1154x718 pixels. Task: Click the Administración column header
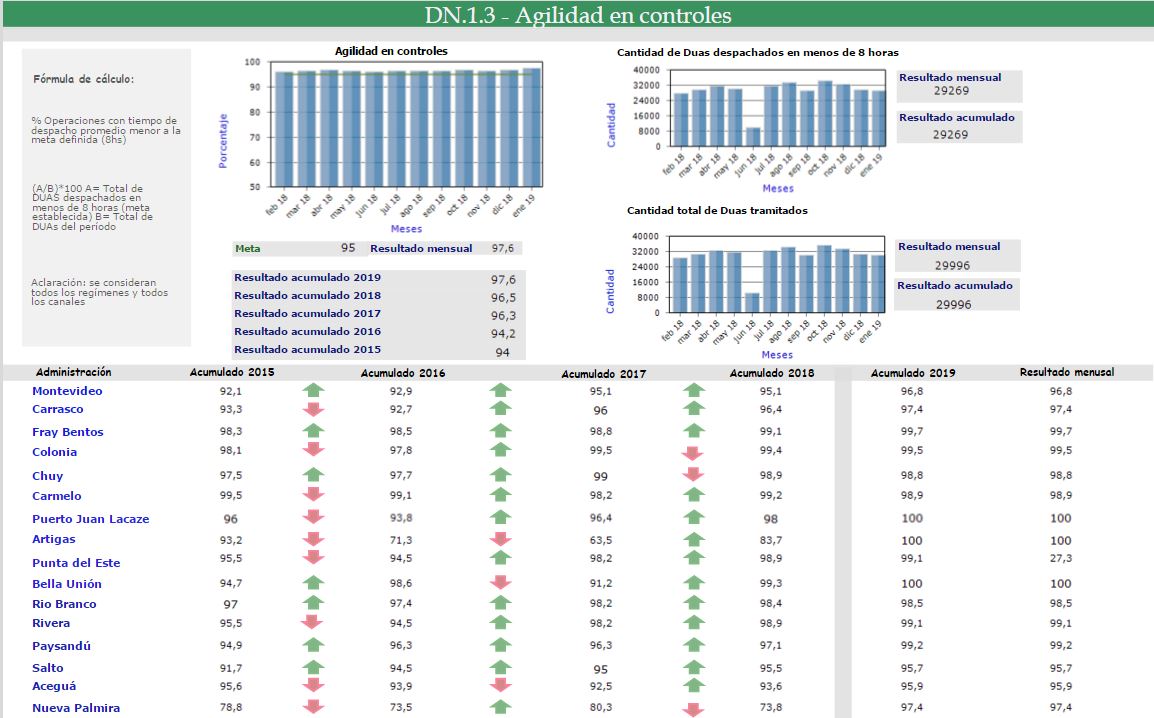click(73, 372)
